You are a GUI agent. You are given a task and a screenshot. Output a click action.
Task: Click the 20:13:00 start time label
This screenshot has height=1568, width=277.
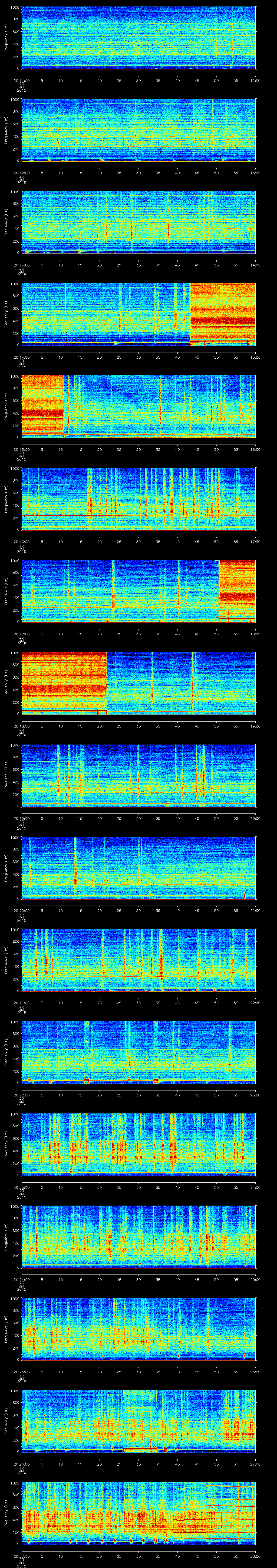pyautogui.click(x=21, y=265)
